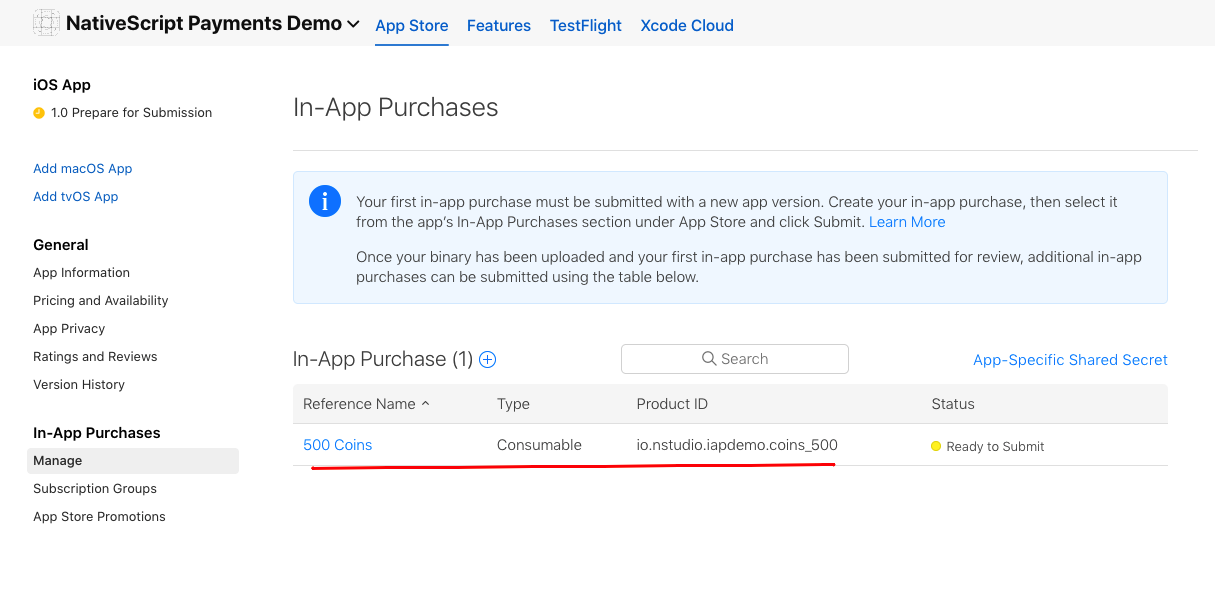Screen dimensions: 1215x606
Task: Click the blue info icon in banner
Action: click(x=325, y=201)
